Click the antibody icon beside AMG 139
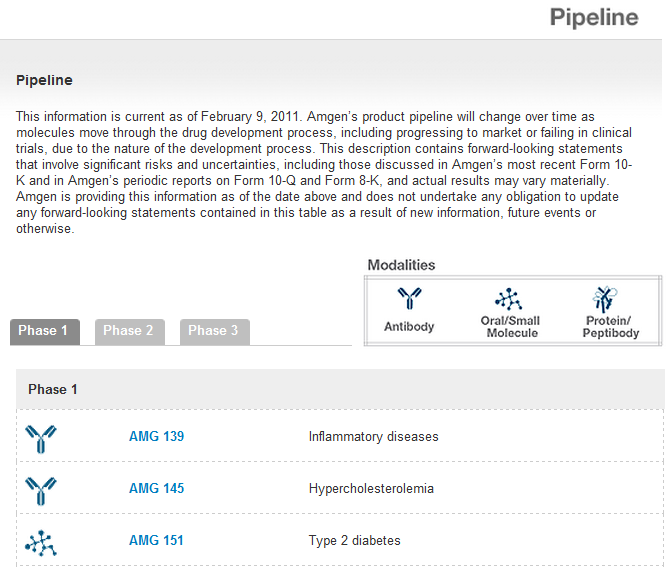This screenshot has height=567, width=669. coord(41,439)
